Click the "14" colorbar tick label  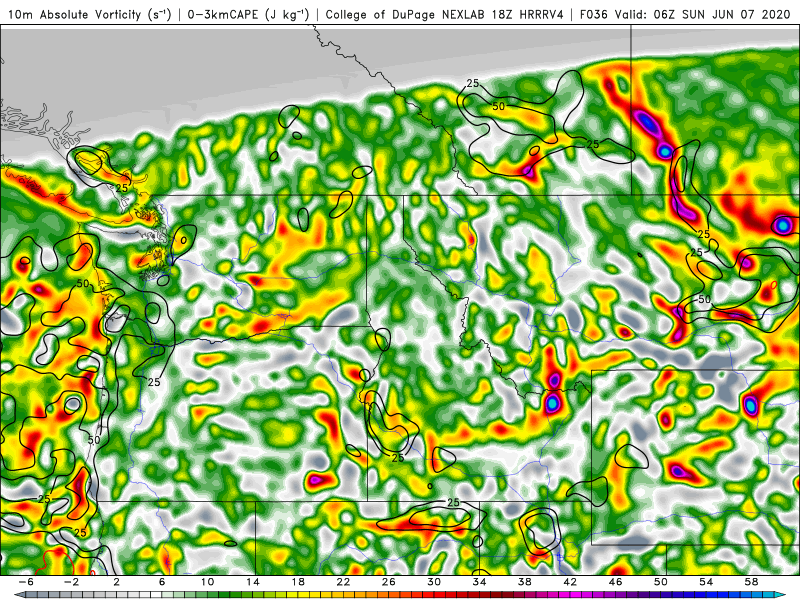pos(253,582)
